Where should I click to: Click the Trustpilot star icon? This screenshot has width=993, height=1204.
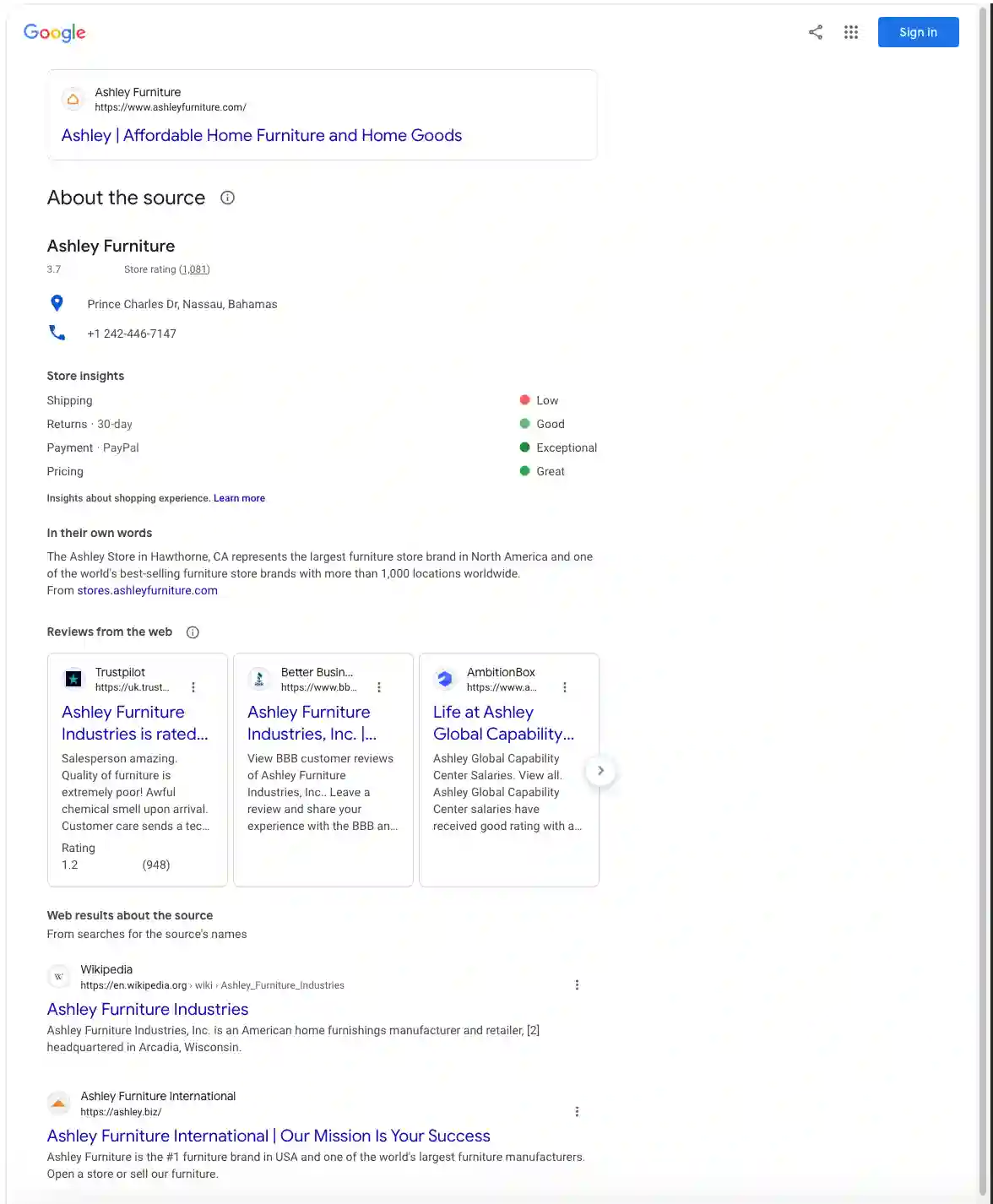click(x=73, y=679)
